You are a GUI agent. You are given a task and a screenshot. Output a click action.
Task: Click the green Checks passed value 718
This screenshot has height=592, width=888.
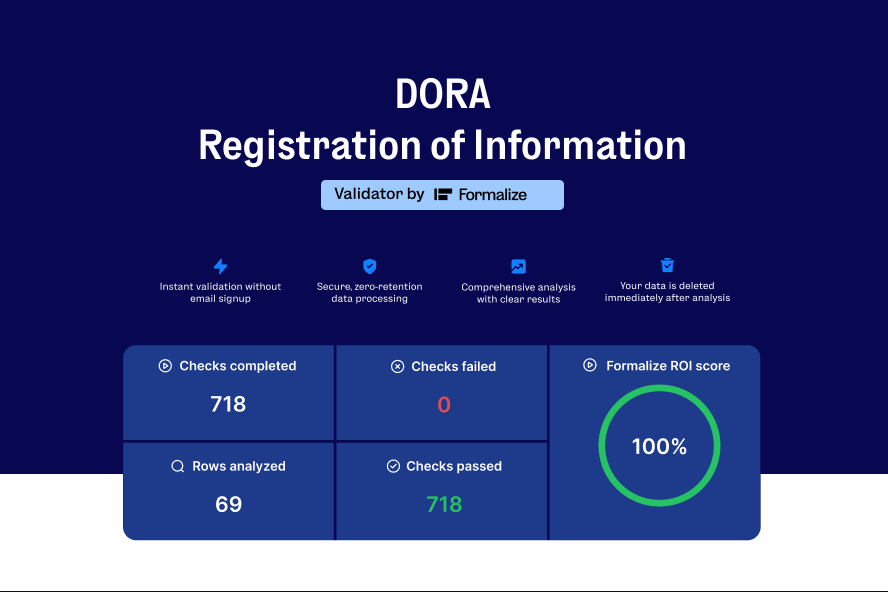444,505
